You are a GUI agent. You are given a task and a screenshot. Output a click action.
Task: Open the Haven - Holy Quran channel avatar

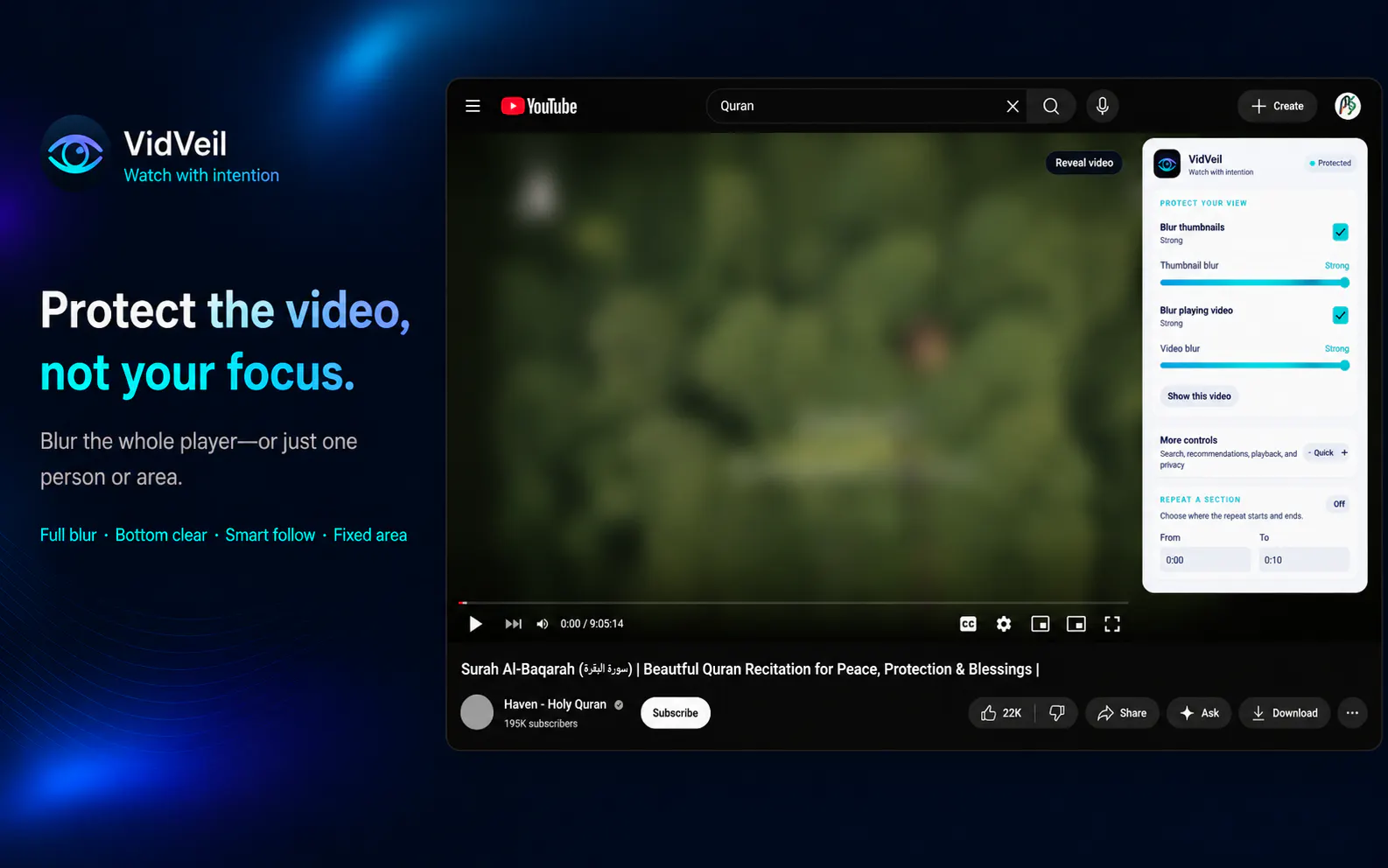click(477, 712)
